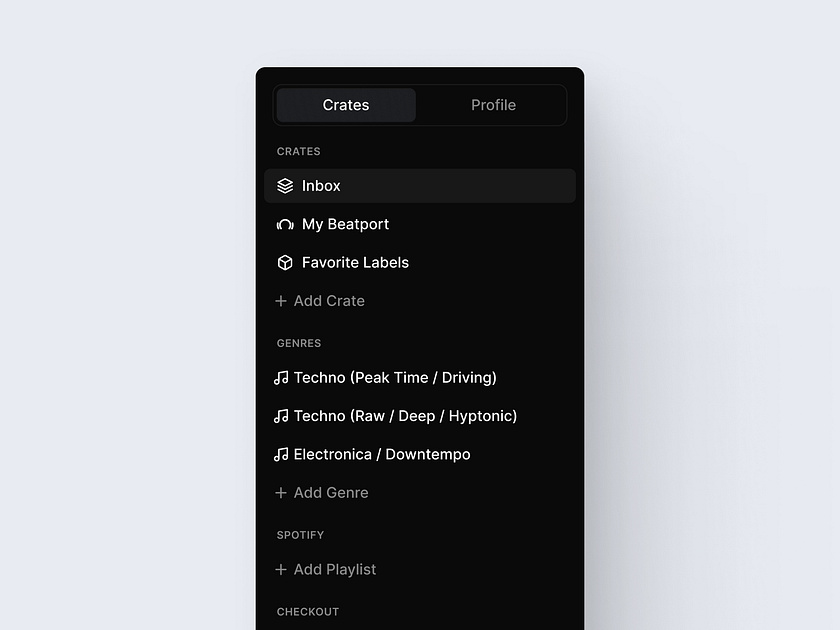Select the Techno (Peak Time / Driving) genre
840x630 pixels.
(x=395, y=377)
